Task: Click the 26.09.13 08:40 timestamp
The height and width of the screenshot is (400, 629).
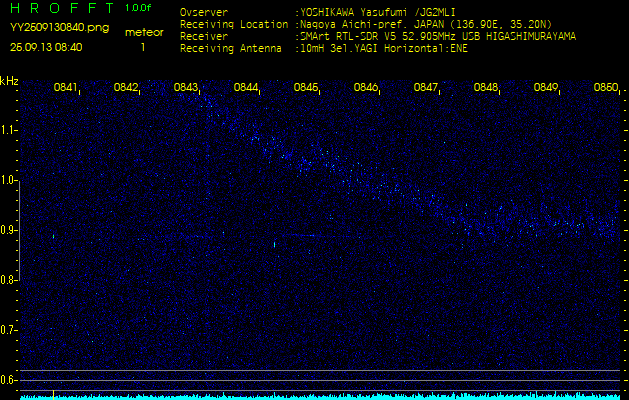Action: [46, 47]
